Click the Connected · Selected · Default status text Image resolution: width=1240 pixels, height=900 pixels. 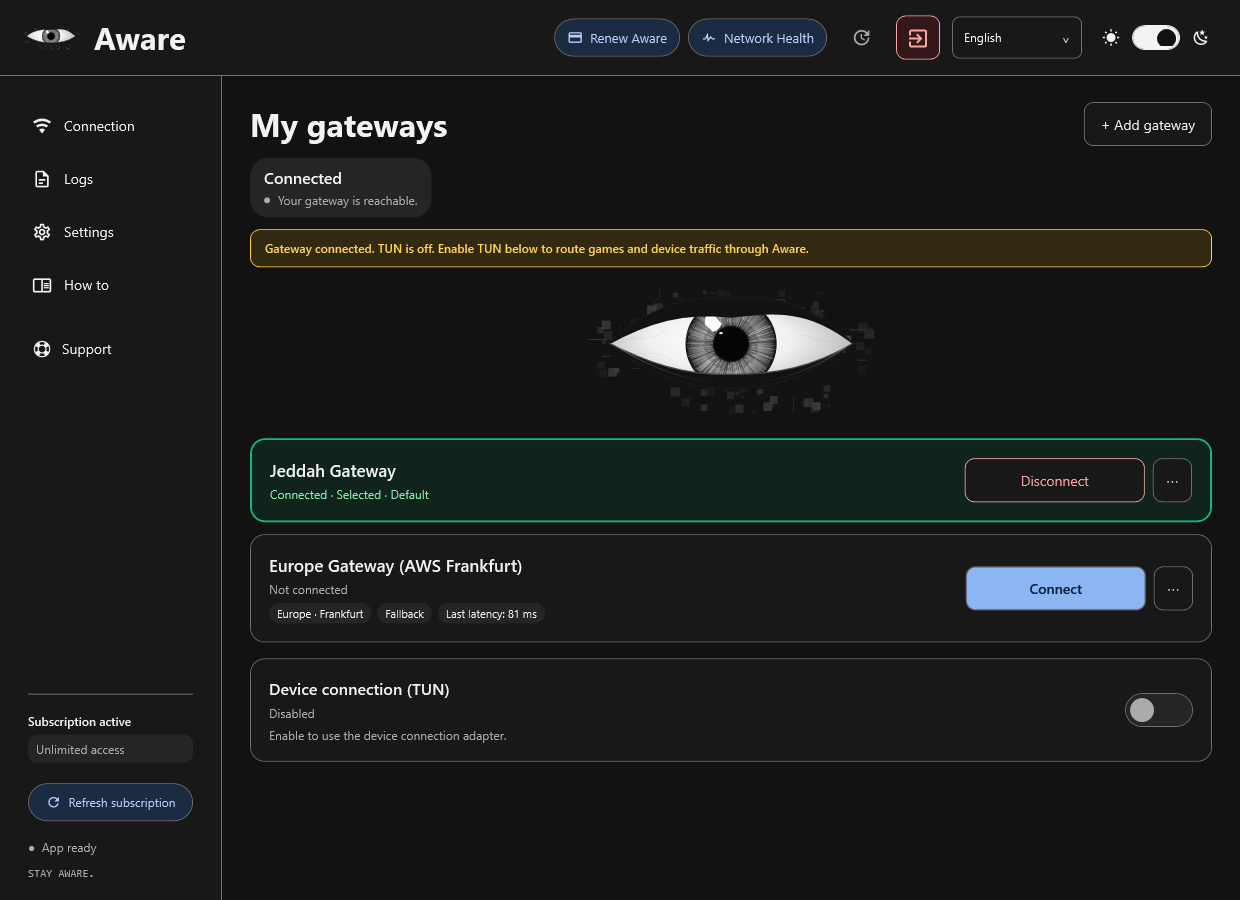point(349,495)
